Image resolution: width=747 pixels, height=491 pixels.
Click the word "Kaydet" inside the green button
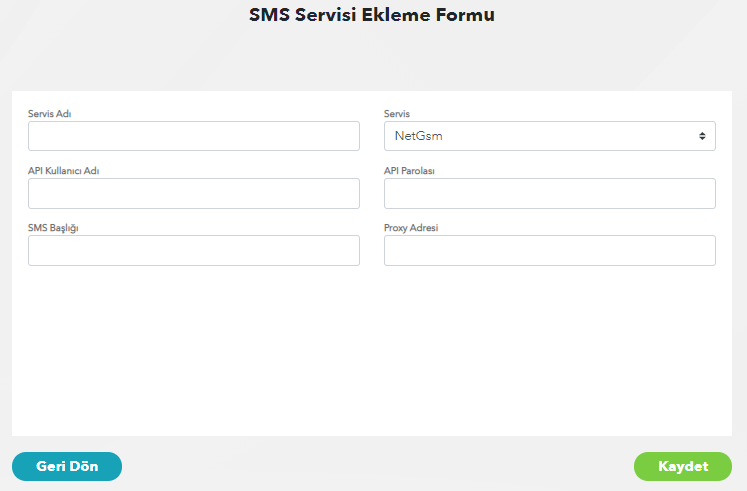pyautogui.click(x=683, y=467)
